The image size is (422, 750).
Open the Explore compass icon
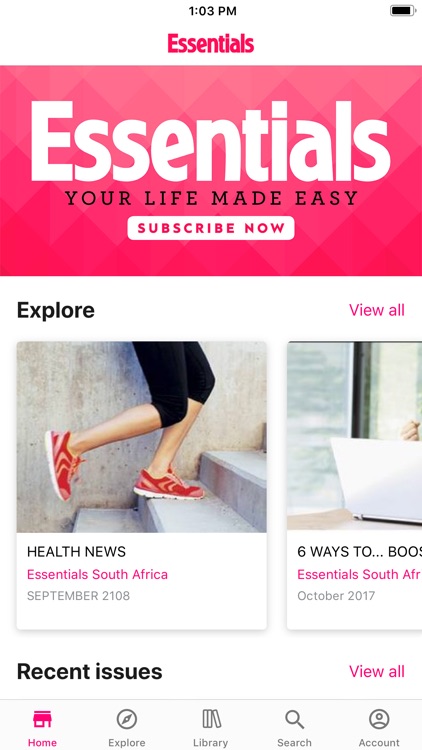click(x=127, y=719)
